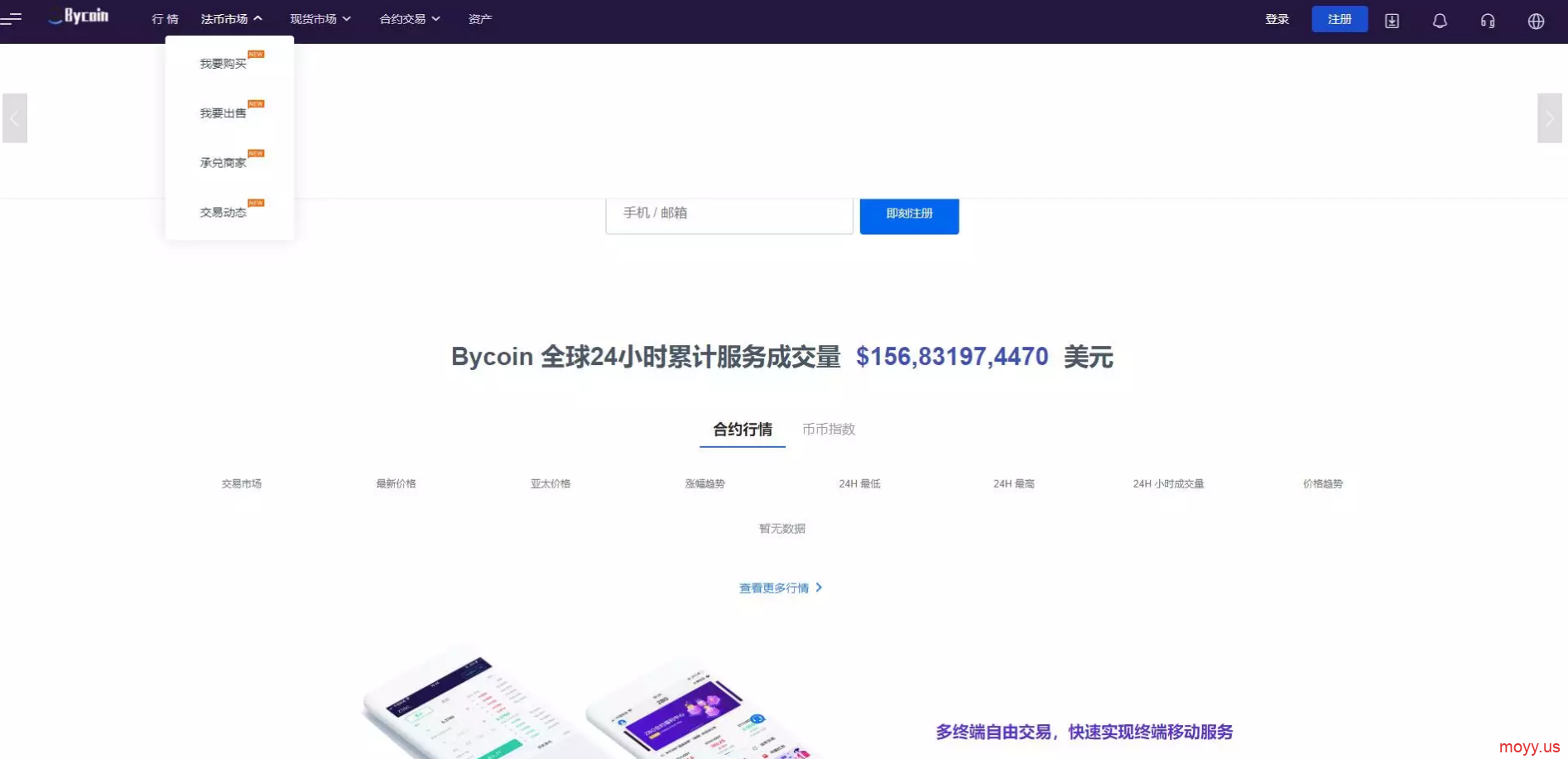Click the 即刻注册 button

pyautogui.click(x=909, y=215)
